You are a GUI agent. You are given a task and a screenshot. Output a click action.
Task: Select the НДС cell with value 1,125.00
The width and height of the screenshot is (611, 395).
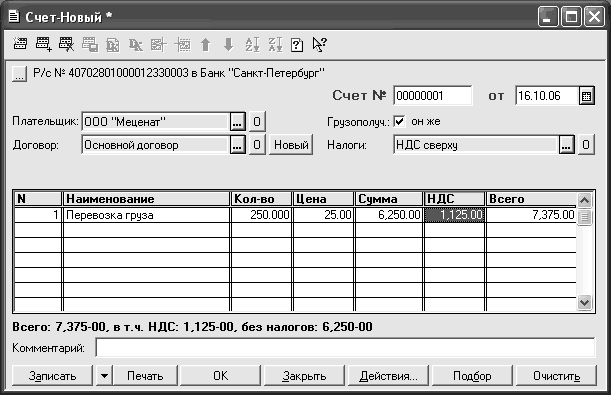(454, 215)
